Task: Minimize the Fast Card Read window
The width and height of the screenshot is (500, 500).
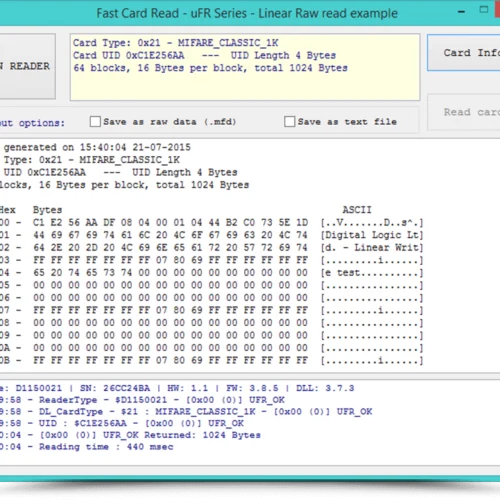Action: tap(461, 12)
